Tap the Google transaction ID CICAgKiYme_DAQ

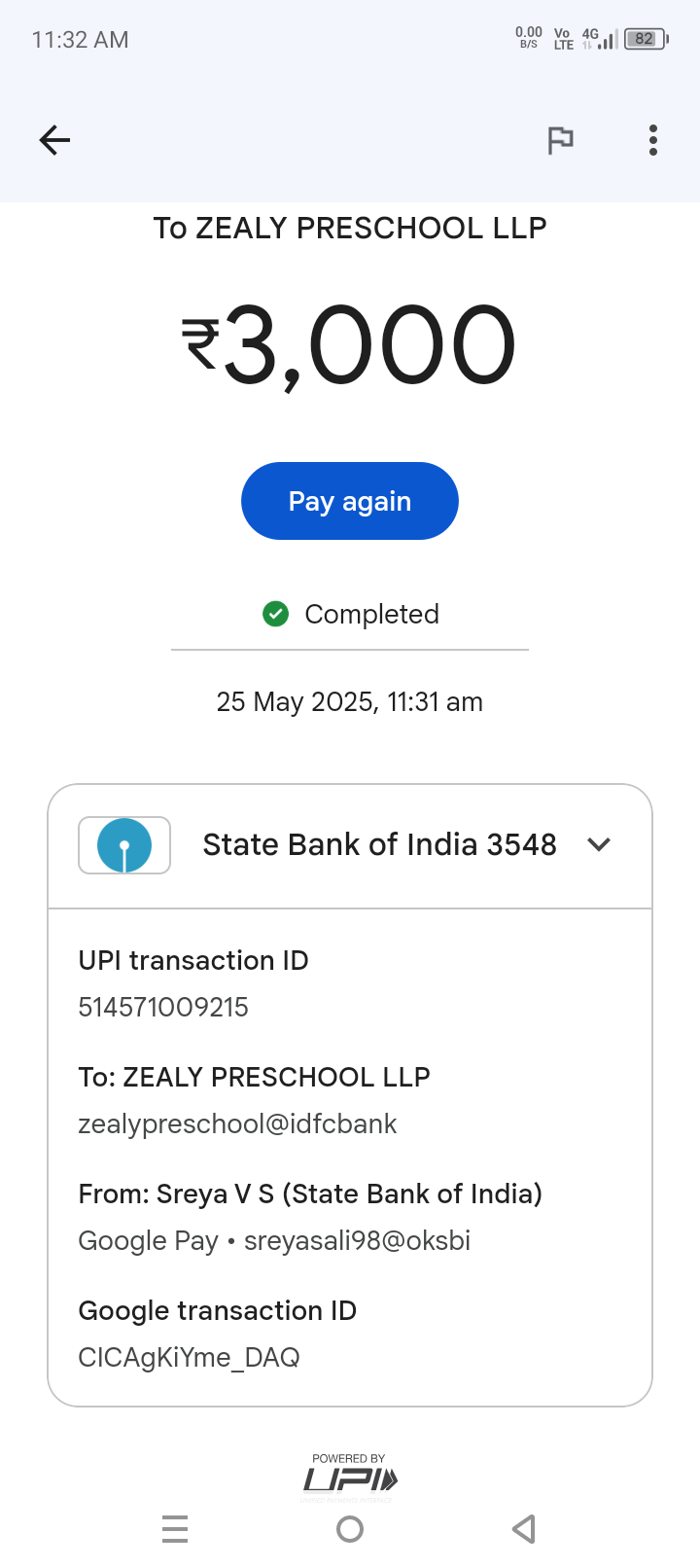(x=189, y=1357)
